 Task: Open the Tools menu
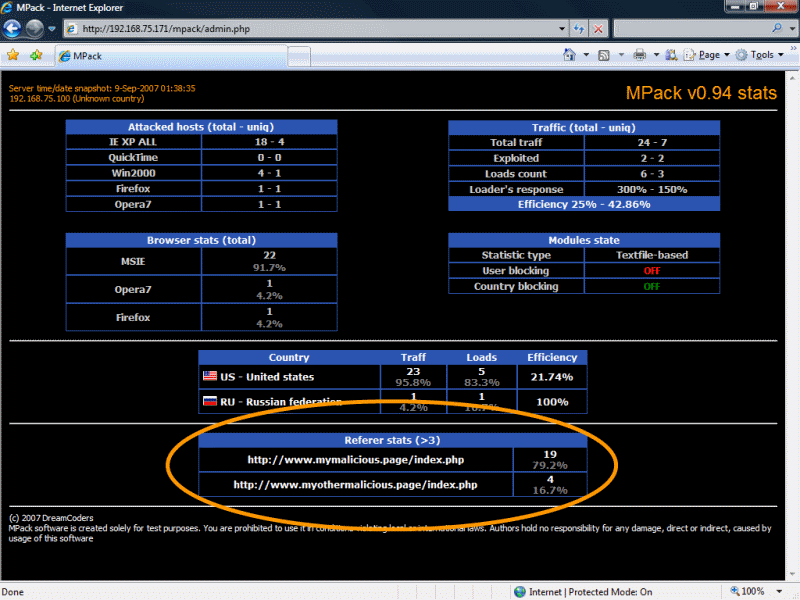pos(760,55)
